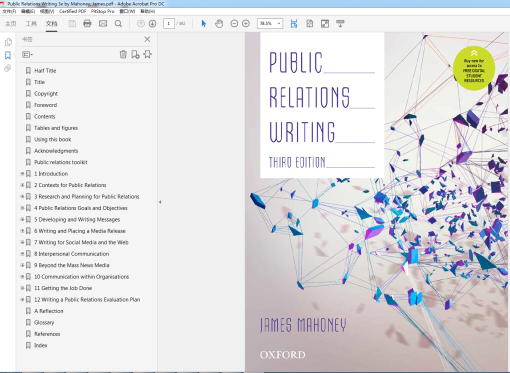Toggle the arrow selection tool
The width and height of the screenshot is (510, 373).
tap(204, 24)
